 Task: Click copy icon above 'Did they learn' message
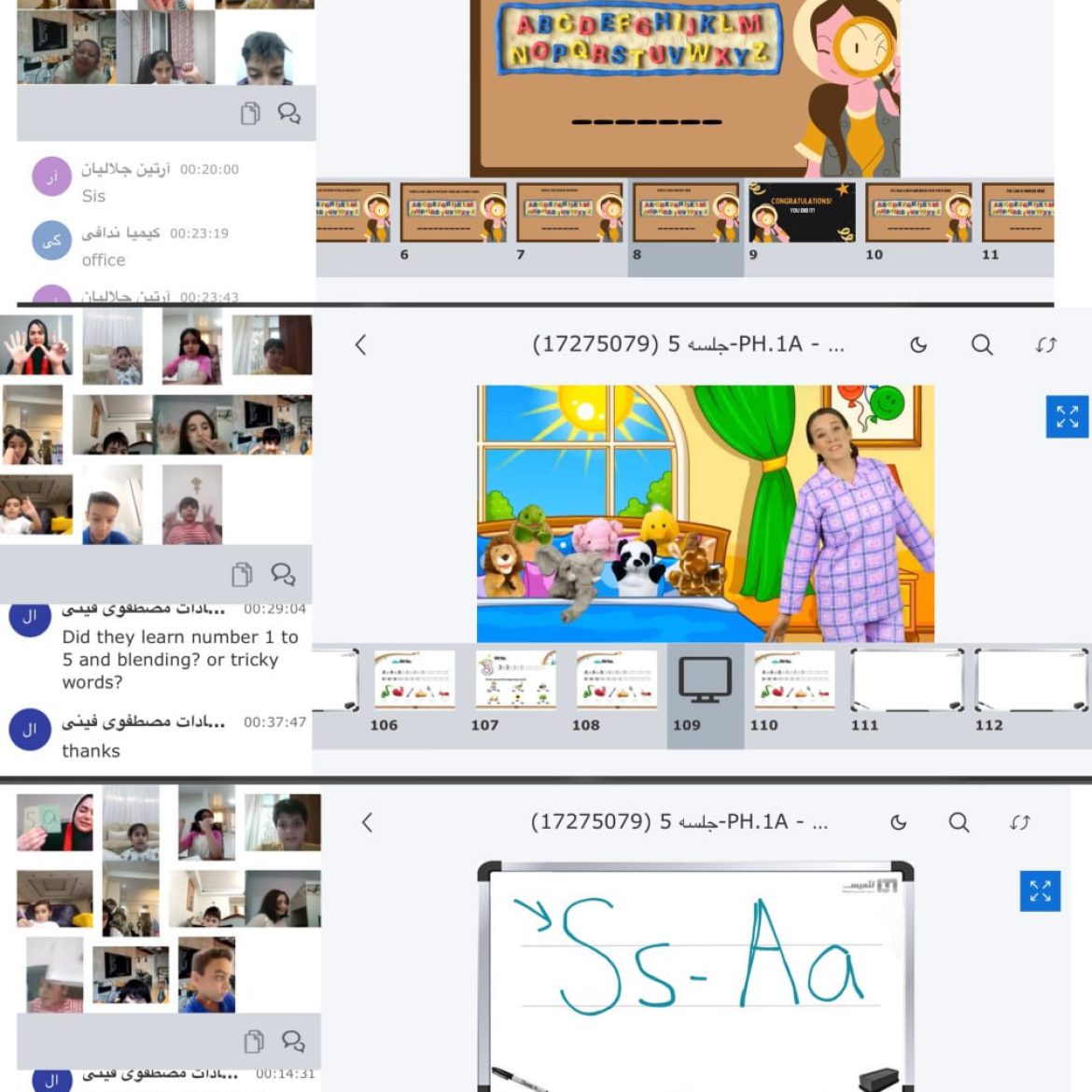pos(242,574)
